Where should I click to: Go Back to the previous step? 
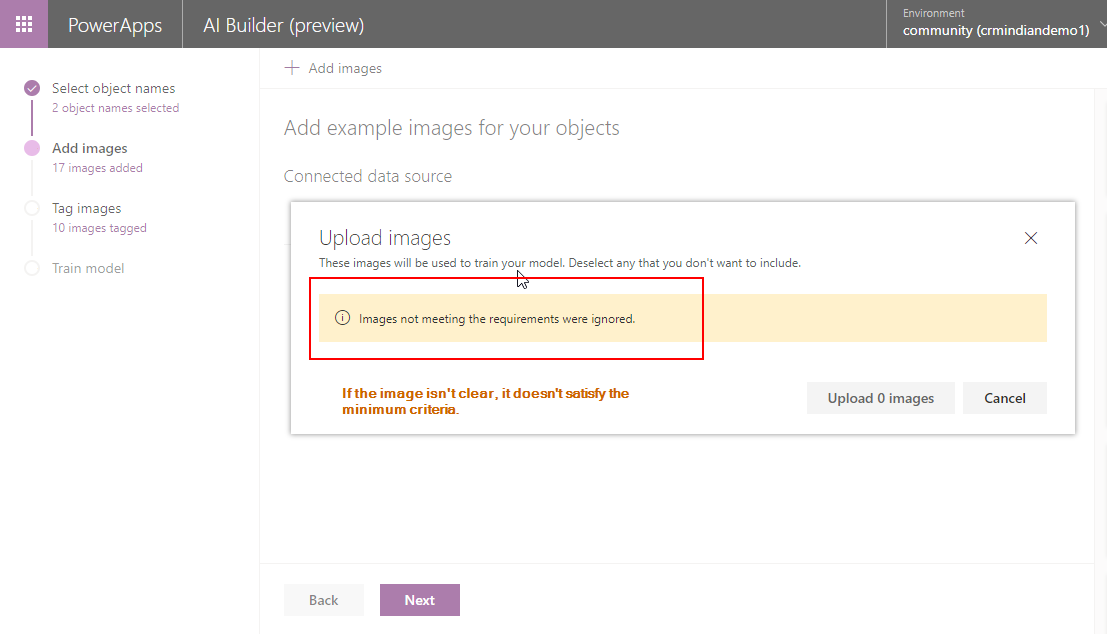323,600
